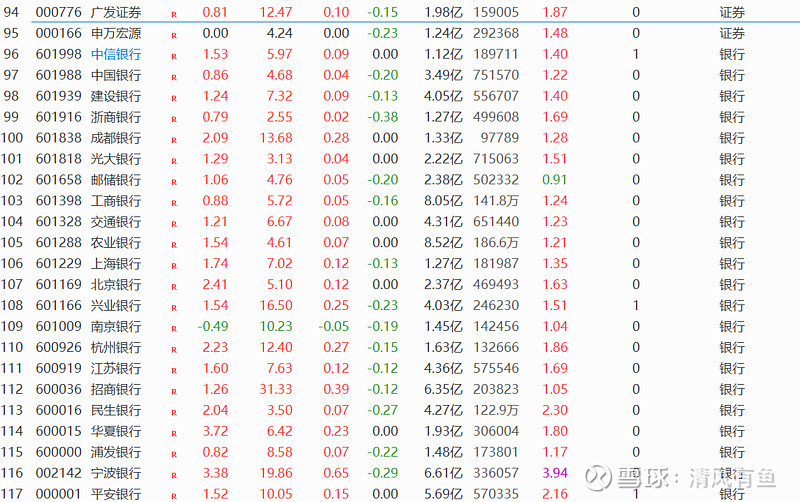
Task: Click green volume ratio 0.91
Action: point(555,180)
